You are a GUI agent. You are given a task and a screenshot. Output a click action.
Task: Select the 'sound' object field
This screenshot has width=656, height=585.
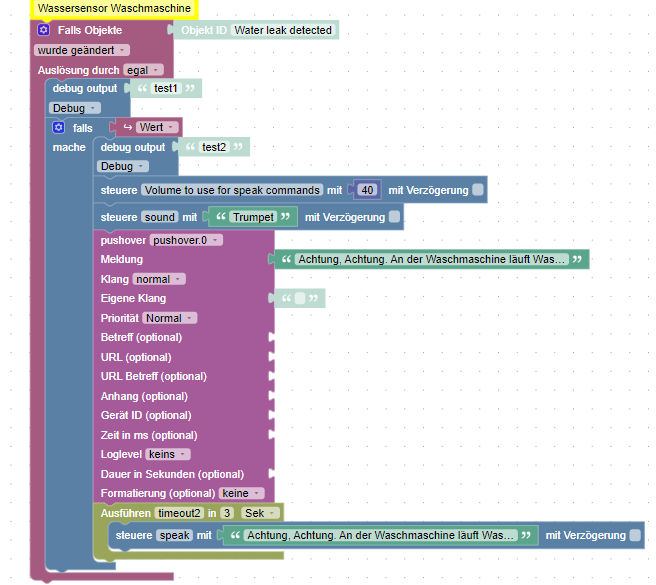pyautogui.click(x=159, y=217)
